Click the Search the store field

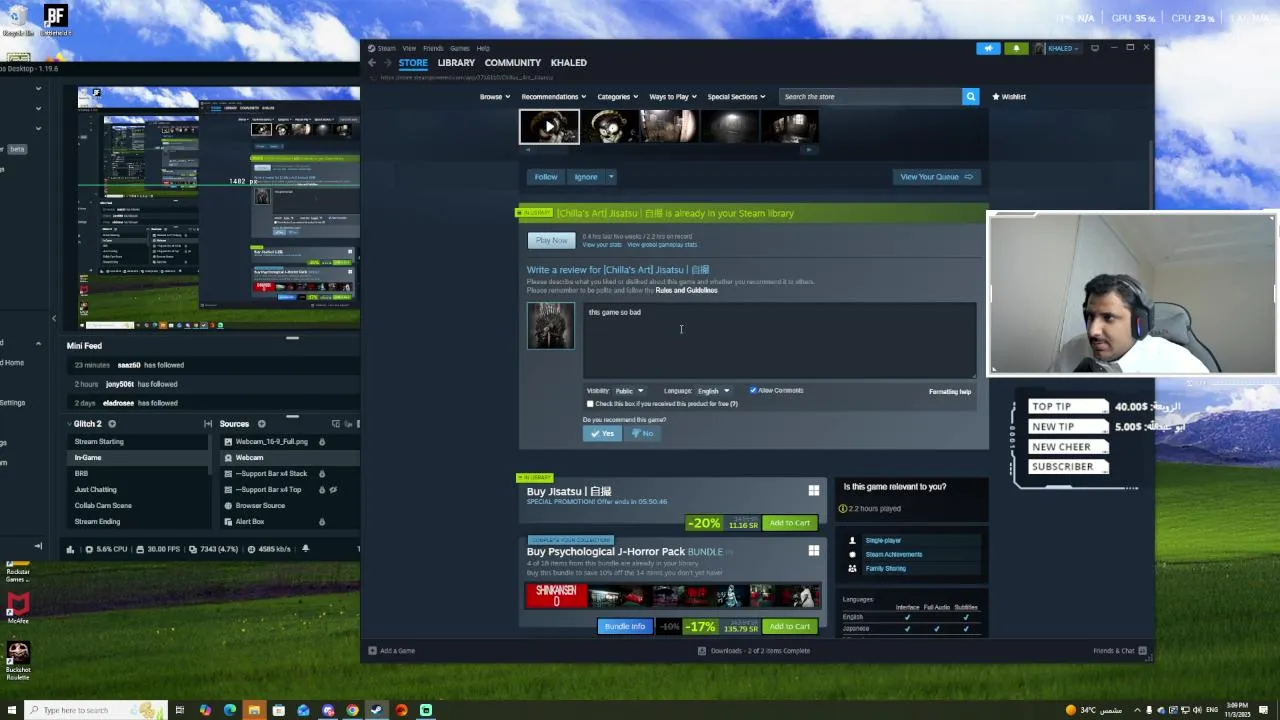pyautogui.click(x=869, y=97)
